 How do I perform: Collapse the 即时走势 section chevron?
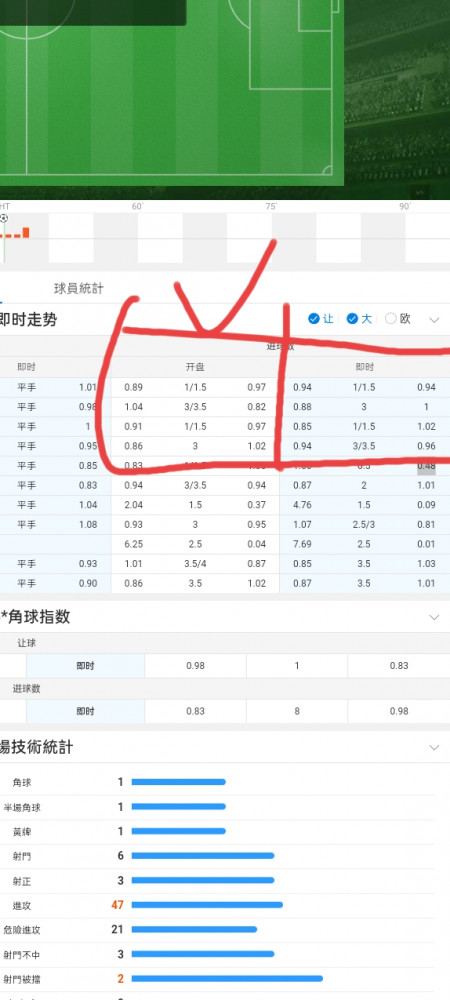click(x=434, y=320)
